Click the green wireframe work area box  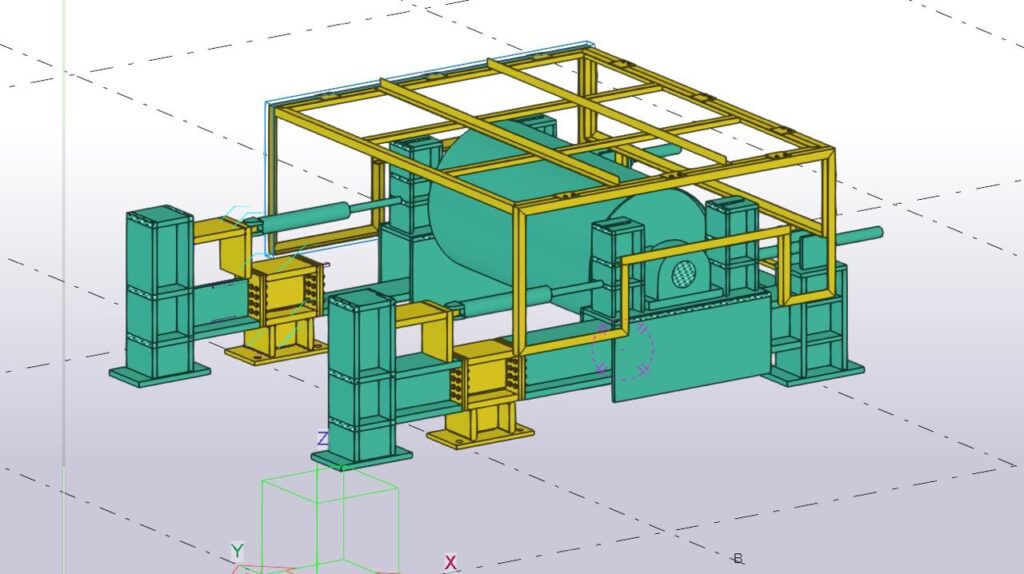point(330,520)
